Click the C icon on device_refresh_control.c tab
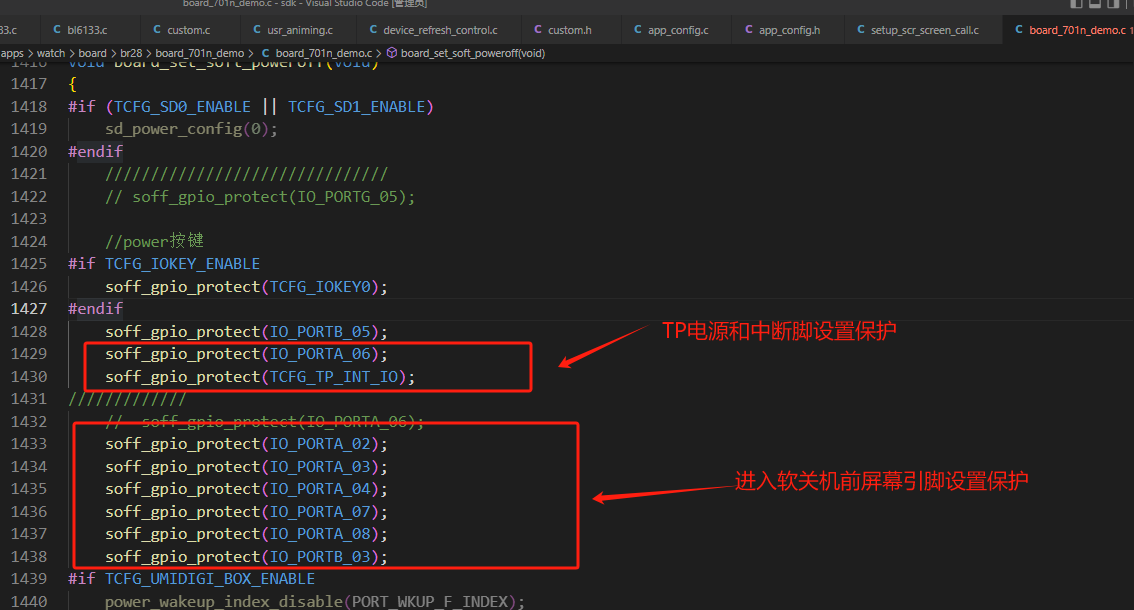 coord(373,30)
